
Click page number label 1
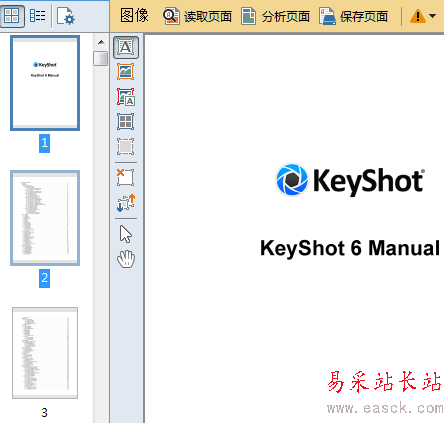point(45,143)
